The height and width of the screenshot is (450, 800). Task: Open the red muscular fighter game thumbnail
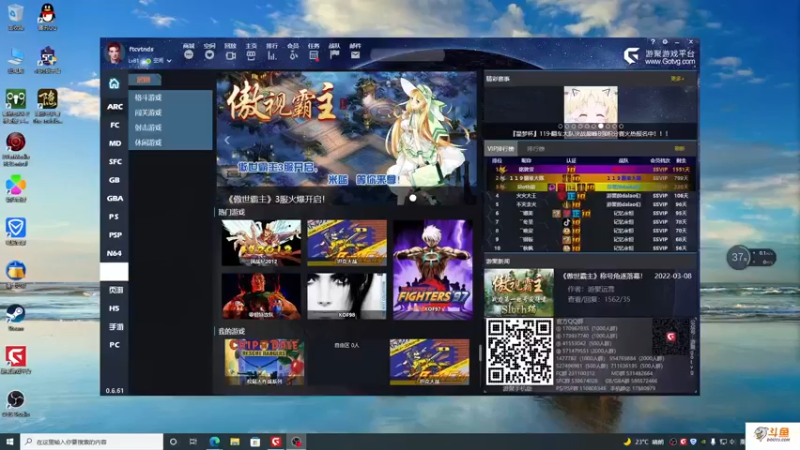click(261, 296)
